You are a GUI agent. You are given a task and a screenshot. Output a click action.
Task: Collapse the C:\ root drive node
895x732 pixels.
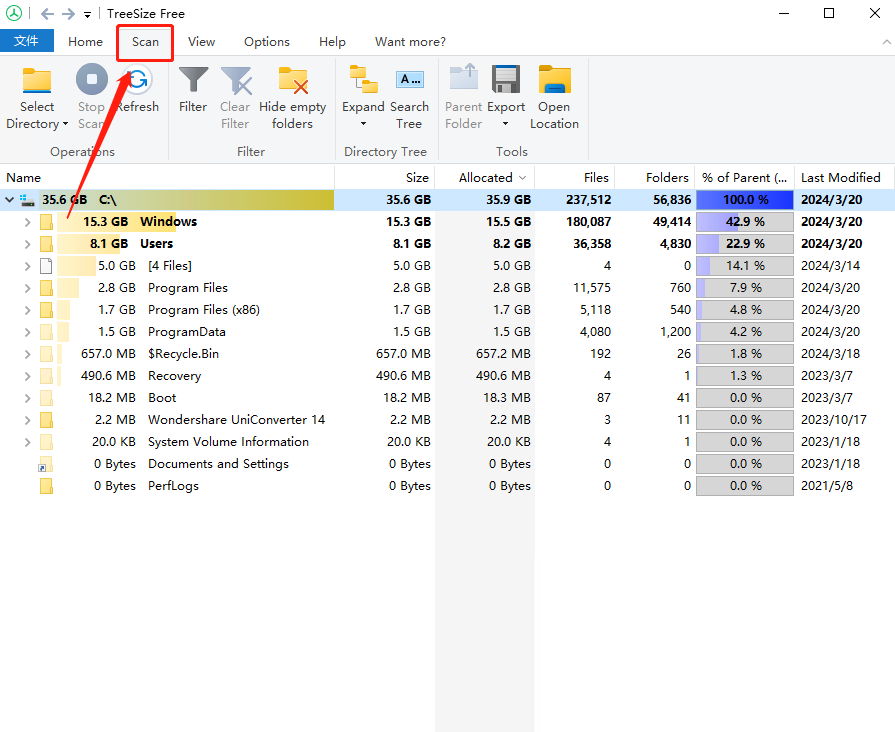pos(10,200)
